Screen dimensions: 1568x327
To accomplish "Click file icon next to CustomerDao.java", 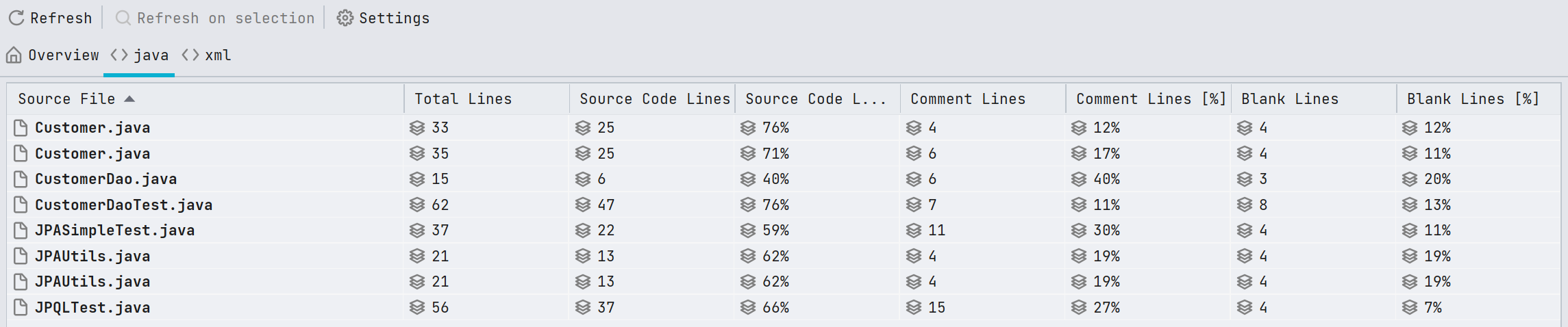I will click(21, 179).
